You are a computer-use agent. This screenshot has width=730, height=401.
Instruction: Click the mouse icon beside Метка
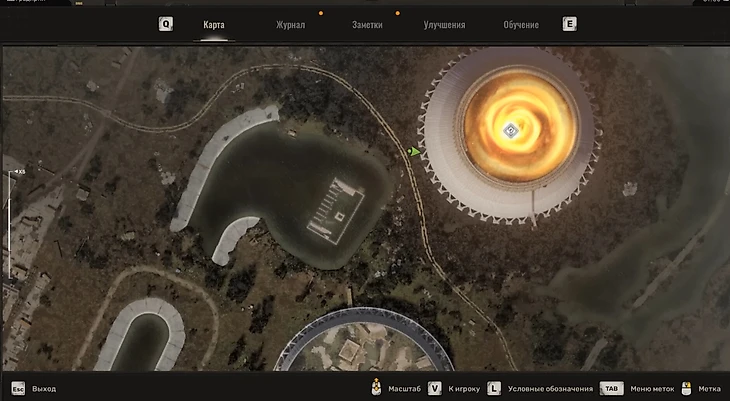pos(685,388)
